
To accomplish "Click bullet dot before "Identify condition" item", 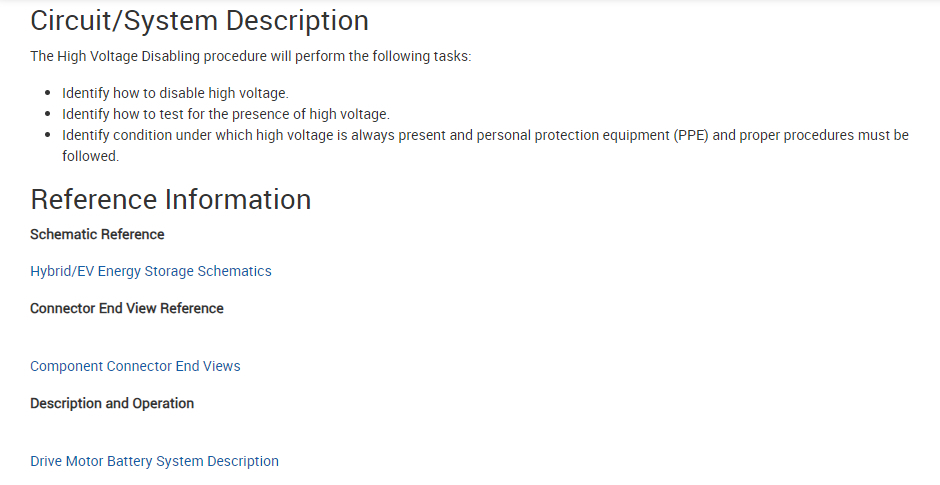I will (x=47, y=135).
